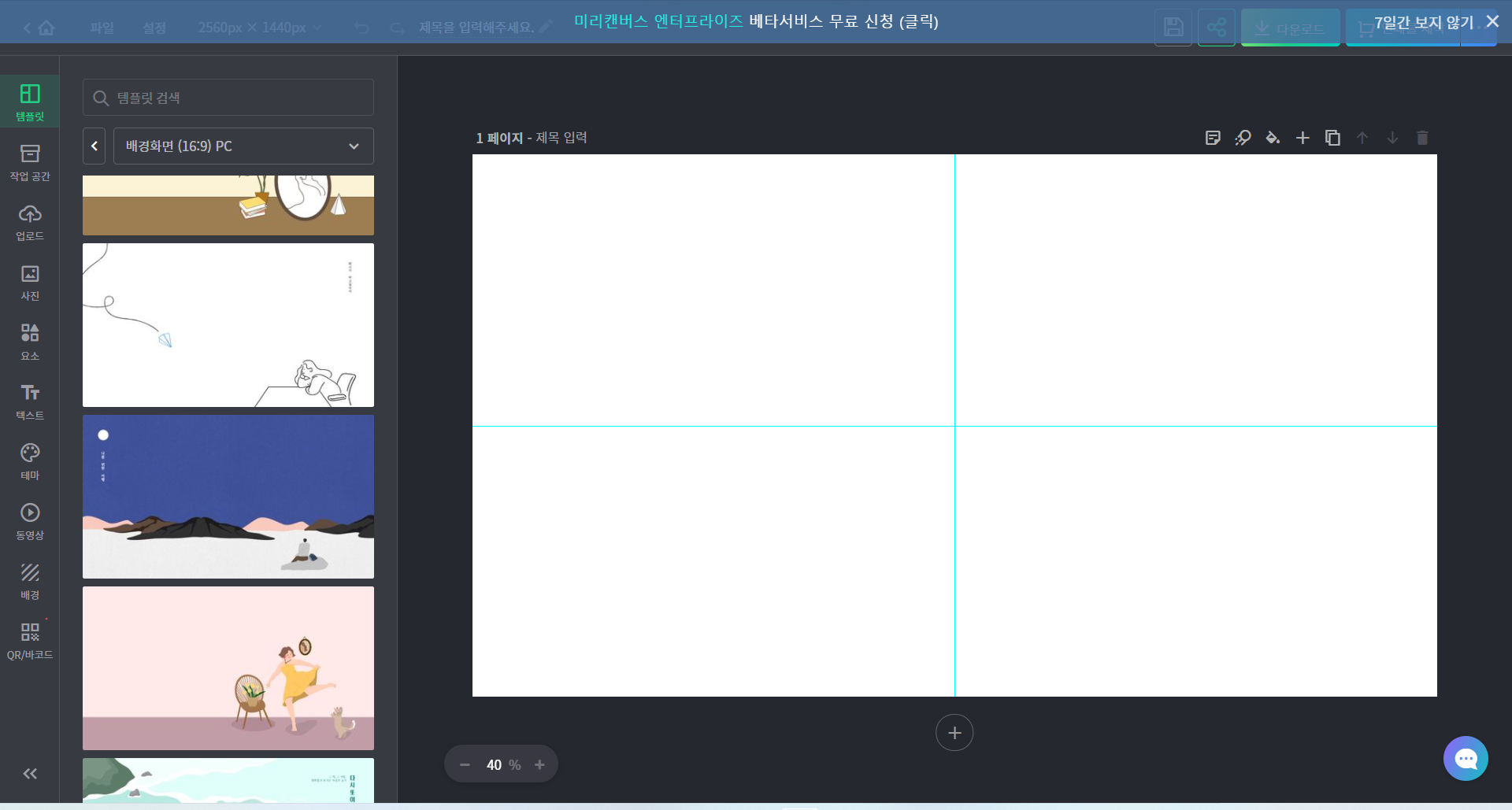Duplicate the page with copy icon

1332,138
